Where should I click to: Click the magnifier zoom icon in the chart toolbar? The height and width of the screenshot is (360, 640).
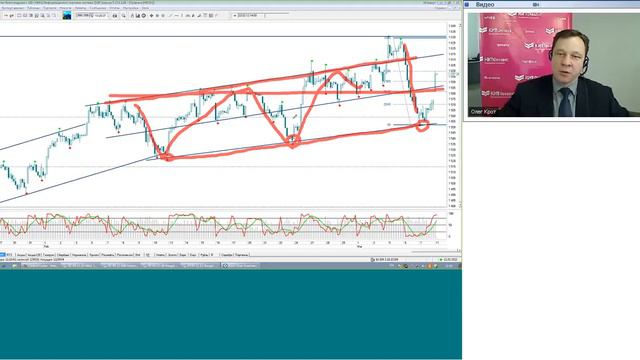pos(123,16)
